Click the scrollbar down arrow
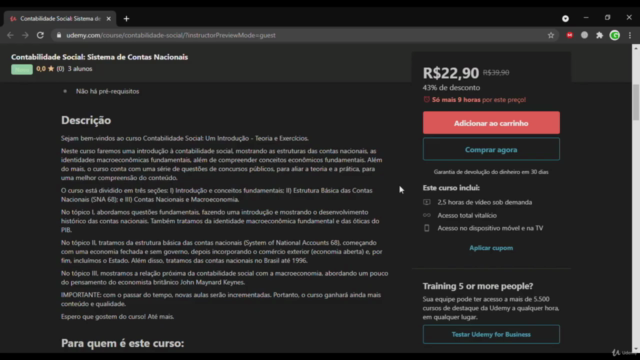 point(636,349)
